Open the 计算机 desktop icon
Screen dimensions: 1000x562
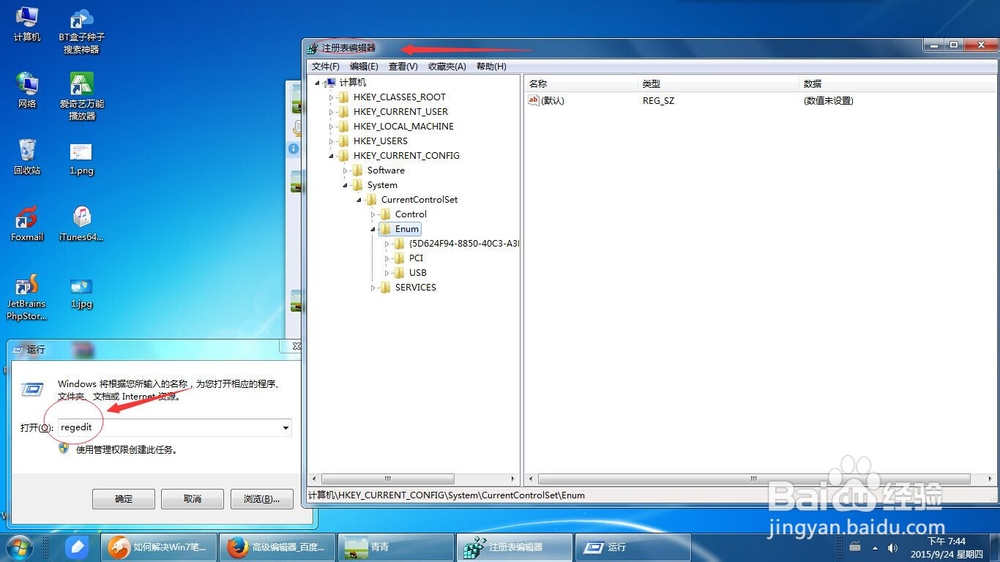27,24
